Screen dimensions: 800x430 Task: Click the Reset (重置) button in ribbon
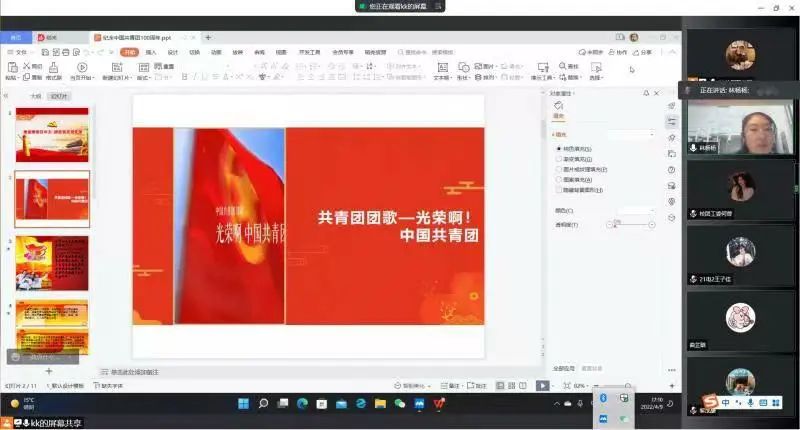165,66
